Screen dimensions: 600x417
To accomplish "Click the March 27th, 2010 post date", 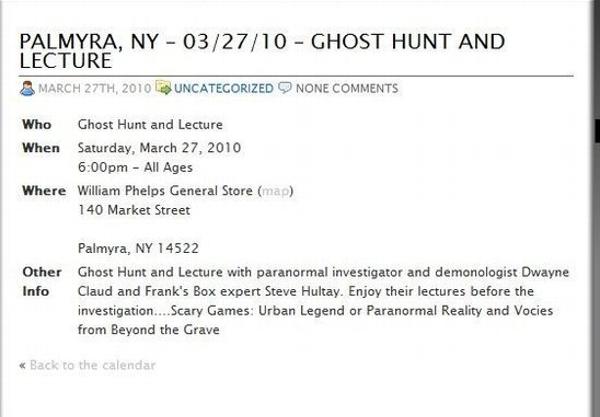I will pyautogui.click(x=95, y=88).
